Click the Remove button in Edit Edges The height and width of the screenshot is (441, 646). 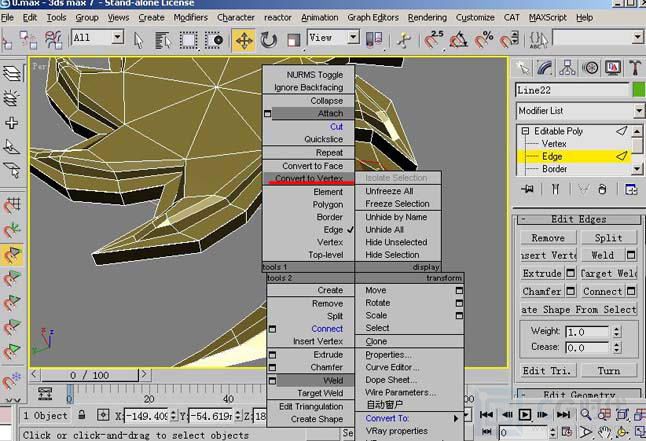[x=548, y=238]
